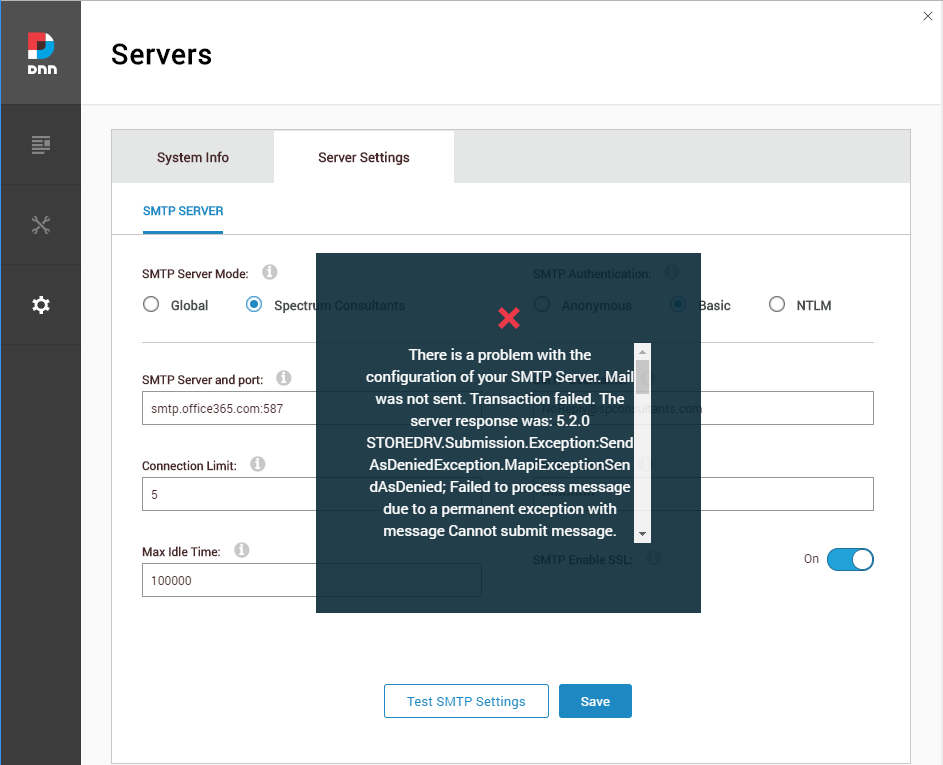Viewport: 943px width, 765px height.
Task: Click info icon beside Connection Limit
Action: (257, 464)
